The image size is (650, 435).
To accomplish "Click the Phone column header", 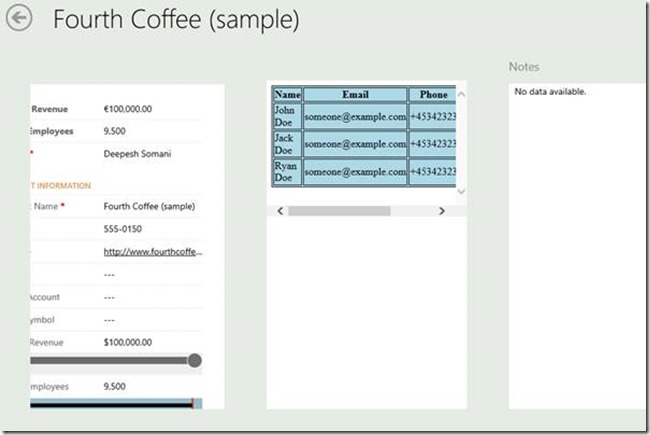I will [434, 95].
